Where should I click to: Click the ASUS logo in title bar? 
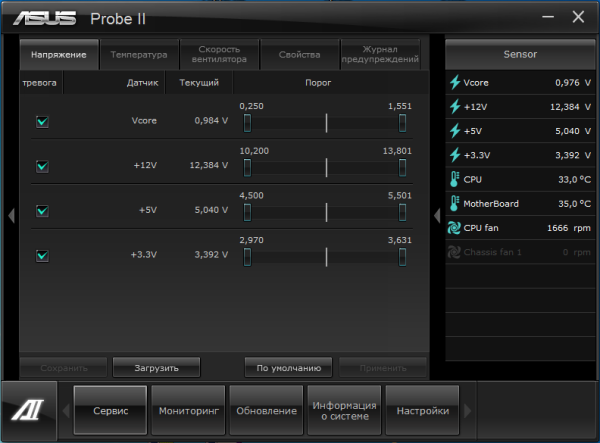pyautogui.click(x=44, y=18)
